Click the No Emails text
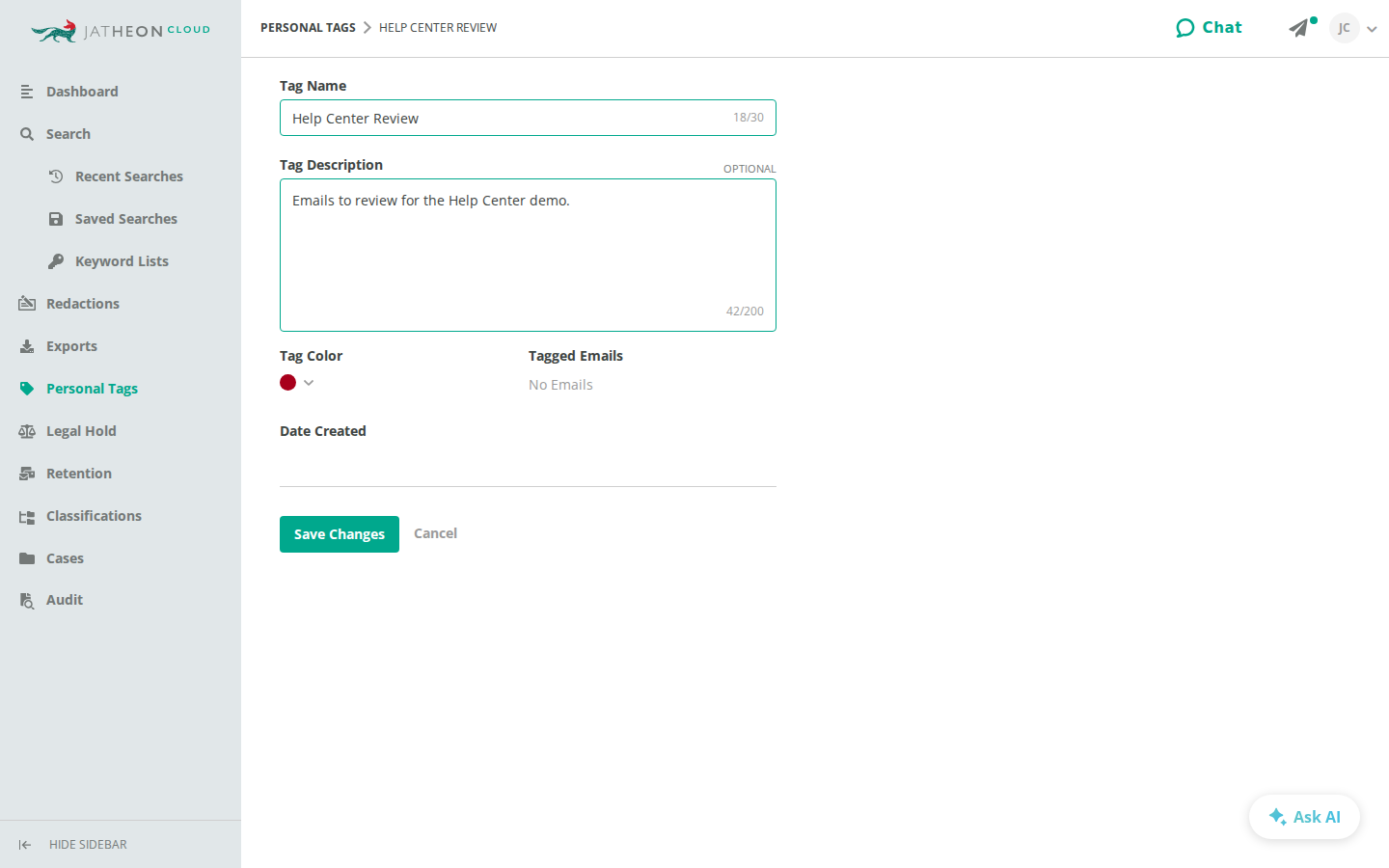This screenshot has width=1389, height=868. coord(560,385)
